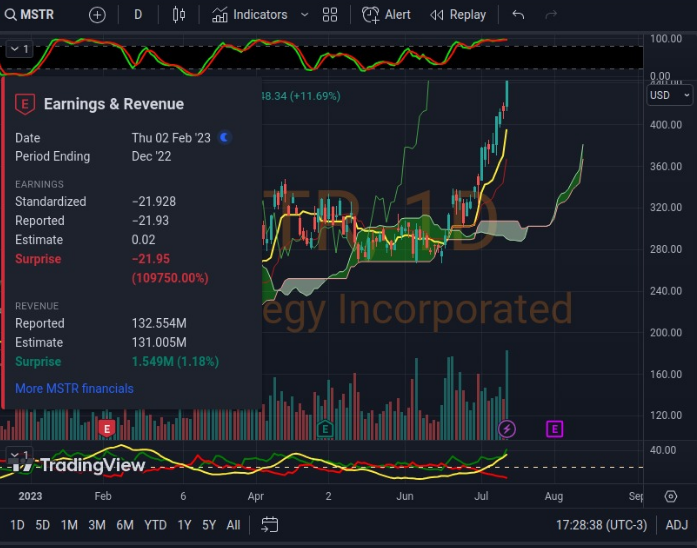Set time range to 1D
Image resolution: width=697 pixels, height=548 pixels.
click(x=17, y=525)
